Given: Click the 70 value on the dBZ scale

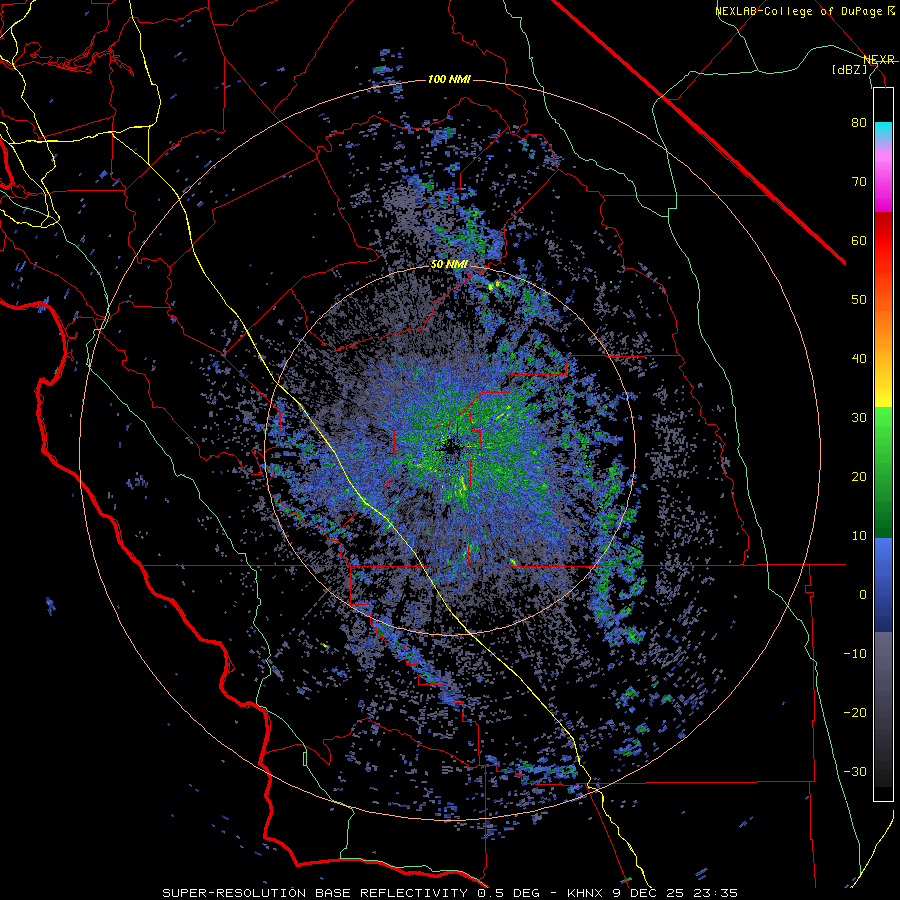Looking at the screenshot, I should (859, 182).
